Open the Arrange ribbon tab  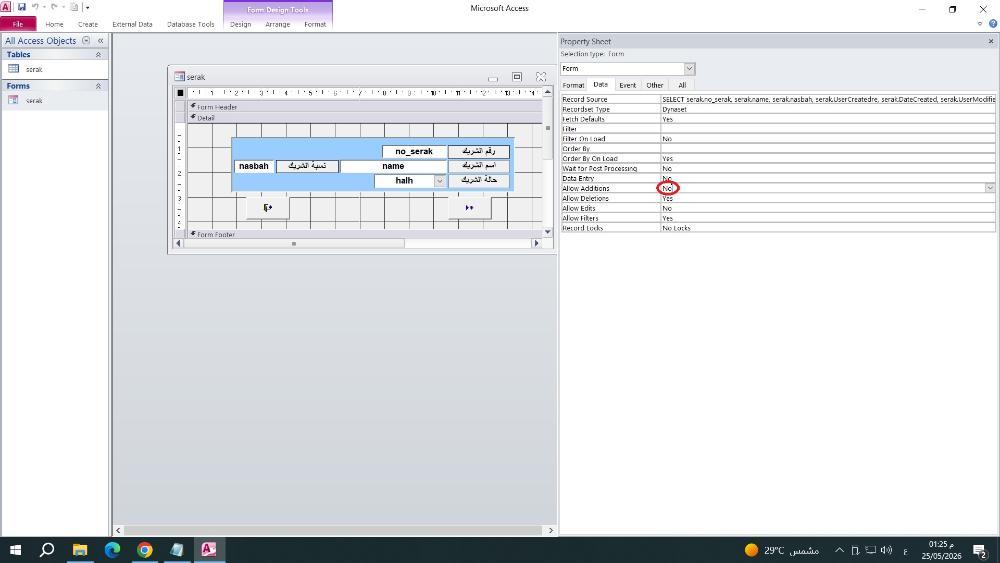tap(277, 24)
